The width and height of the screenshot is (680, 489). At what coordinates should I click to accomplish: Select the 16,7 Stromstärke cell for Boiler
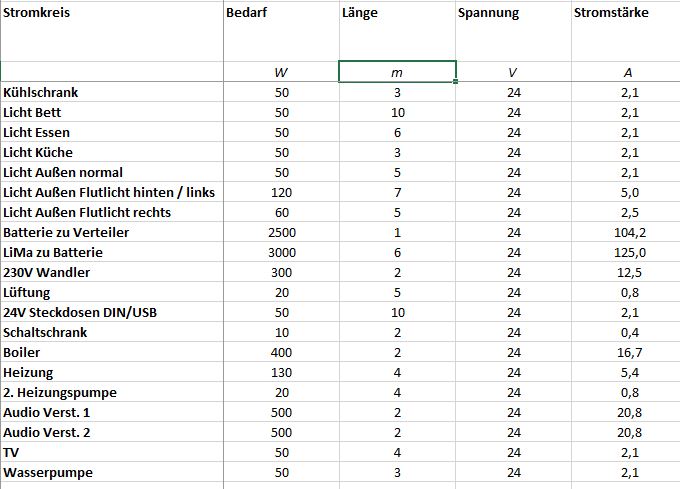tap(627, 352)
